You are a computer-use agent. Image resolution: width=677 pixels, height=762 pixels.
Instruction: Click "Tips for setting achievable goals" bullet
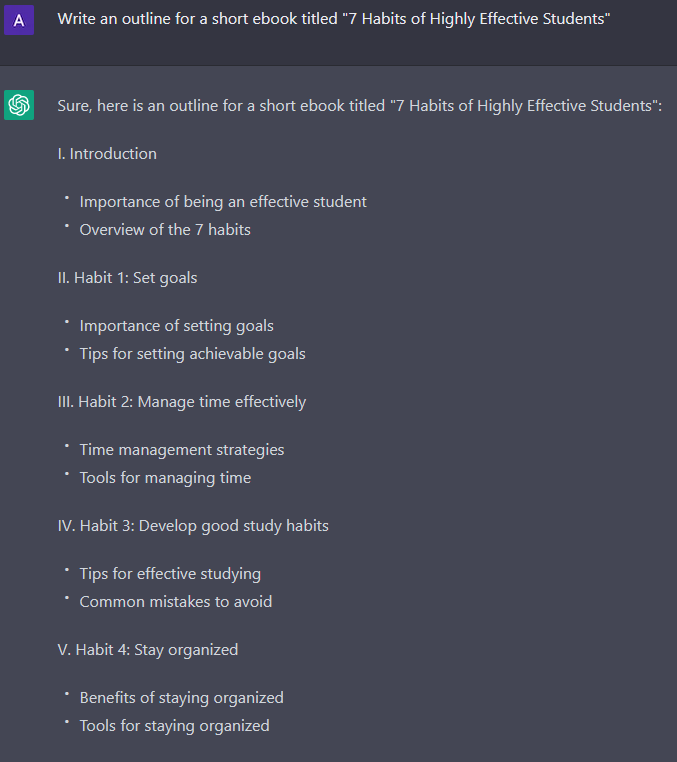coord(192,354)
